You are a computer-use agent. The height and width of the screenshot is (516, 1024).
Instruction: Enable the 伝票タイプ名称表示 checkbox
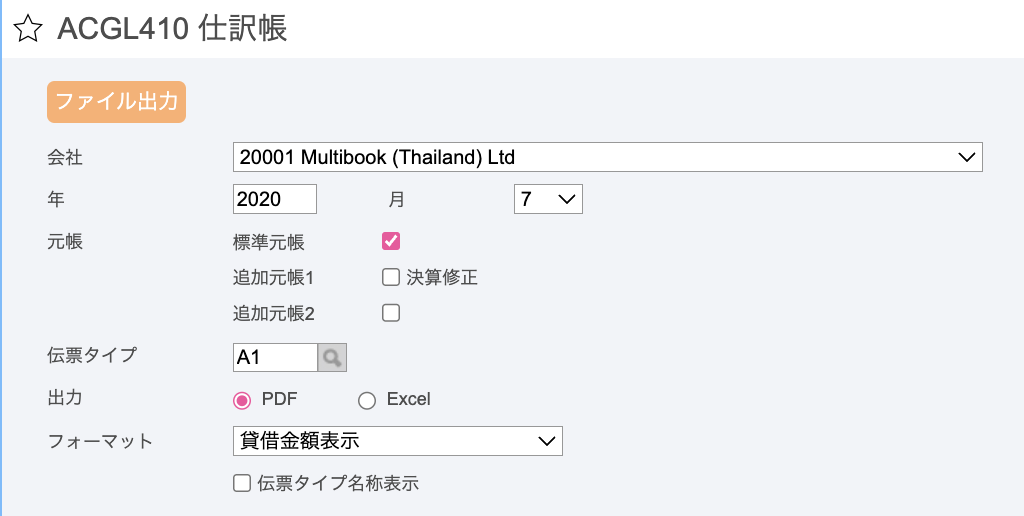pos(242,483)
